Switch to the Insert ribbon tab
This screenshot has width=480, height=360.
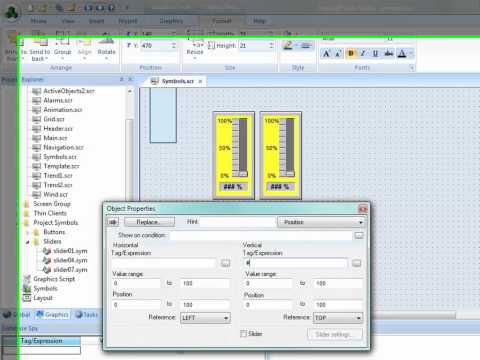point(97,21)
